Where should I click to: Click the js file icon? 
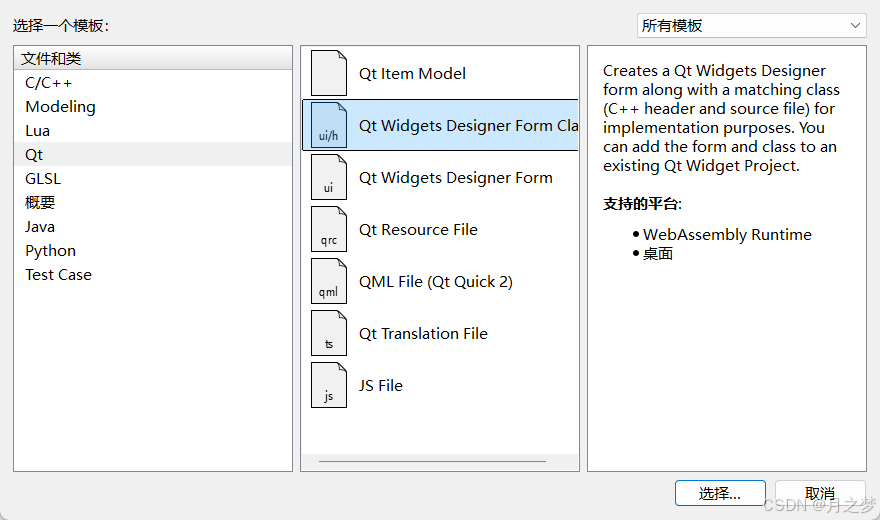point(329,385)
